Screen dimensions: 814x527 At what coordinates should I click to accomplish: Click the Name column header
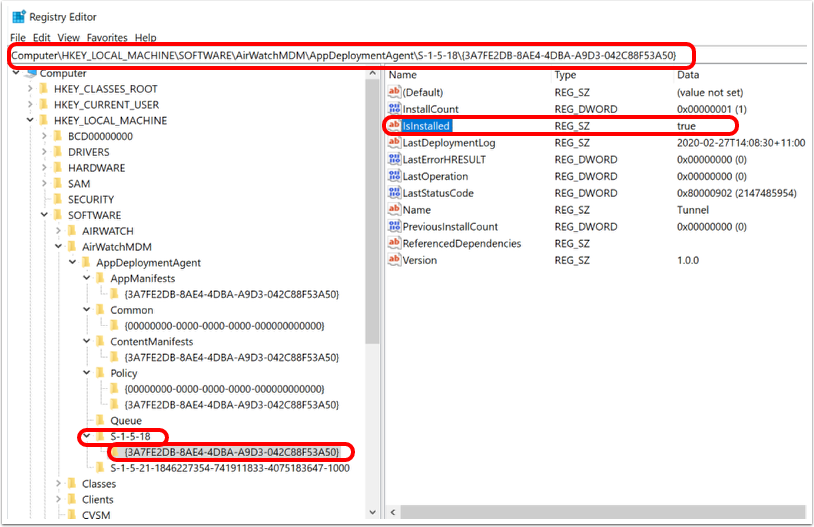pos(403,75)
